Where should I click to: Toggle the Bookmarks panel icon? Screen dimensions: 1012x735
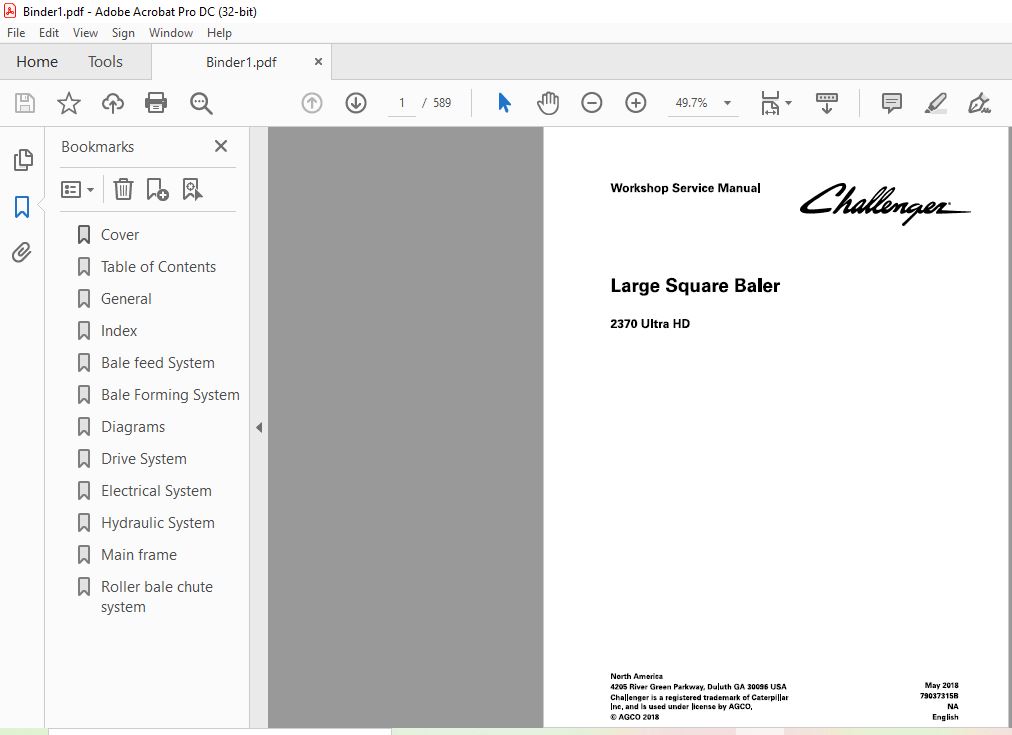(22, 207)
